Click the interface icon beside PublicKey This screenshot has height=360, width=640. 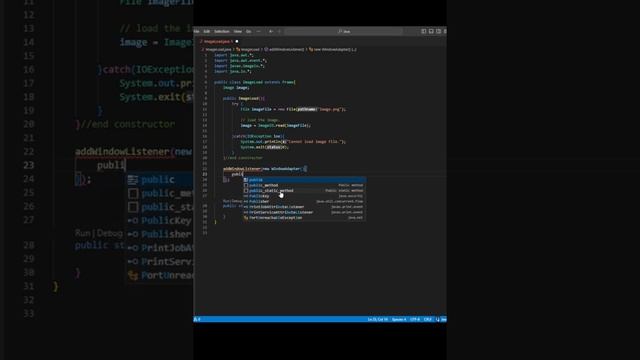[246, 196]
